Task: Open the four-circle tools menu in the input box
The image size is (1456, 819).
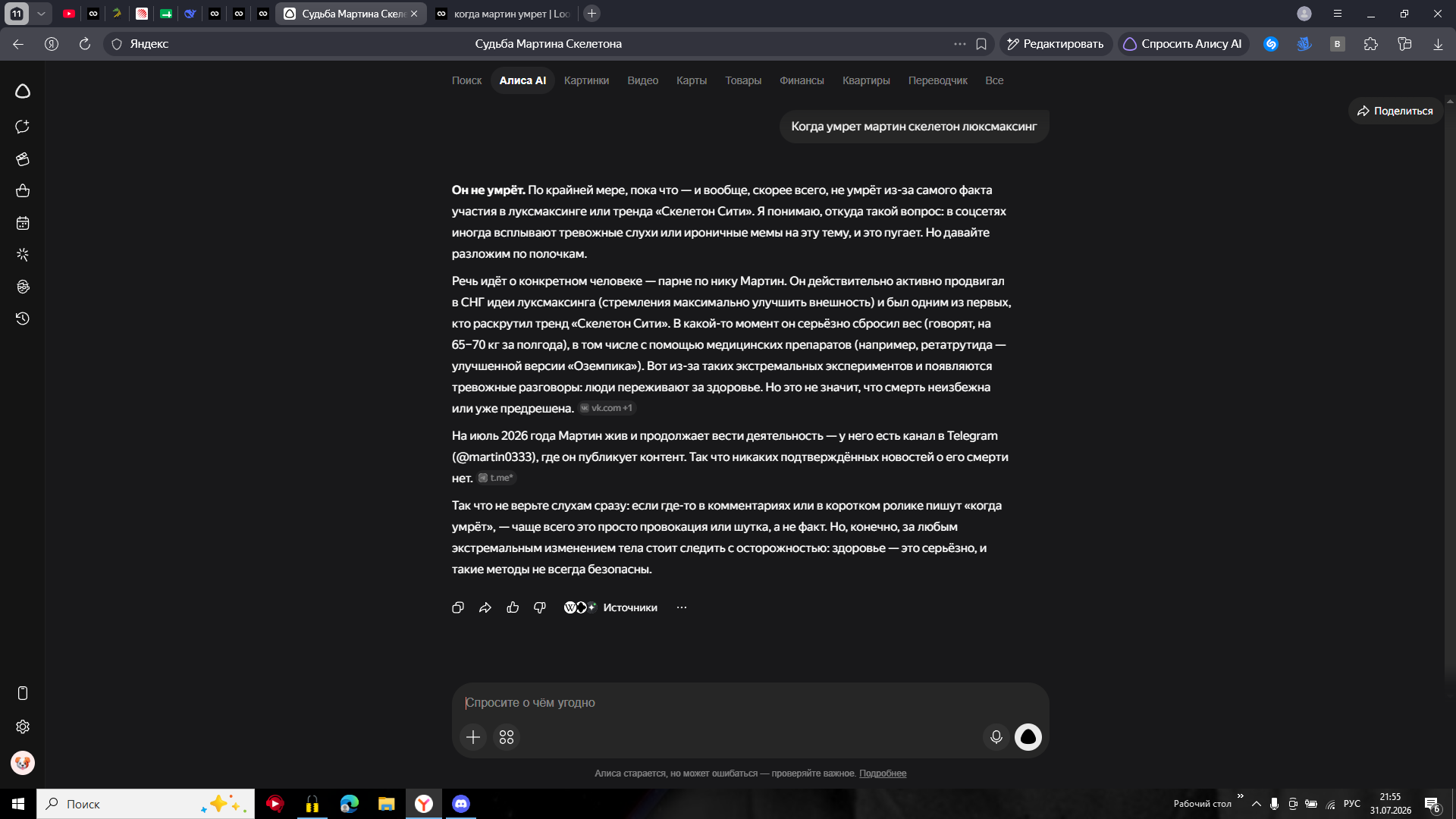Action: click(x=507, y=737)
